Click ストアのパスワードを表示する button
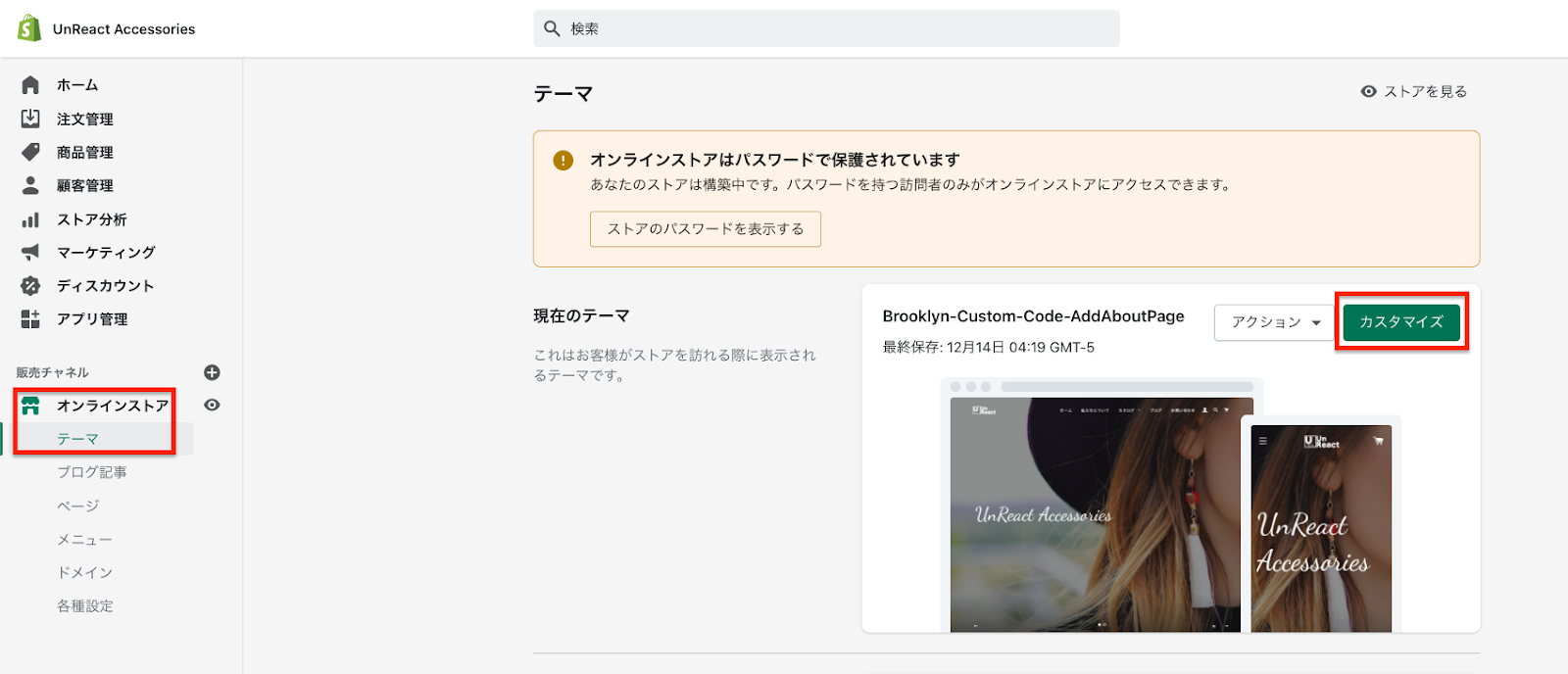Viewport: 1568px width, 674px height. click(x=705, y=229)
